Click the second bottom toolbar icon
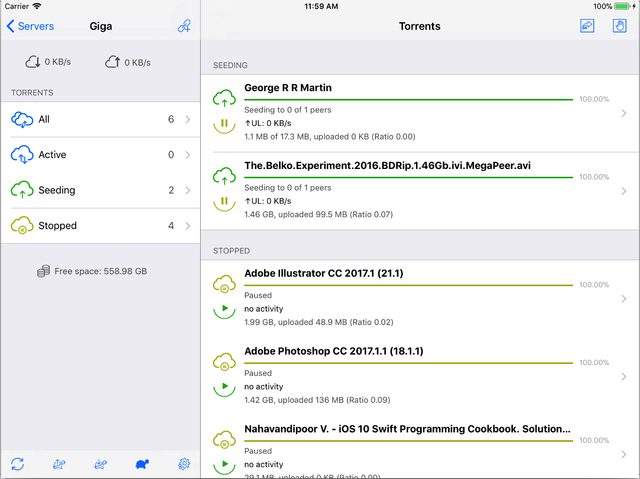The height and width of the screenshot is (479, 640). click(x=59, y=464)
